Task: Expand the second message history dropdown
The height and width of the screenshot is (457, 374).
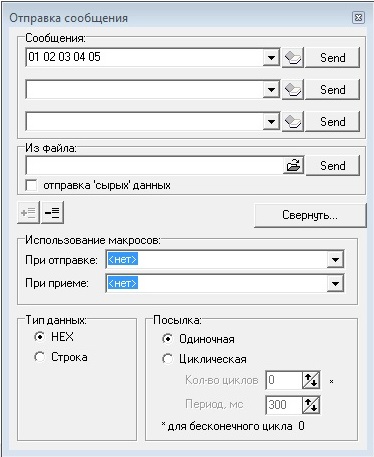Action: [271, 90]
